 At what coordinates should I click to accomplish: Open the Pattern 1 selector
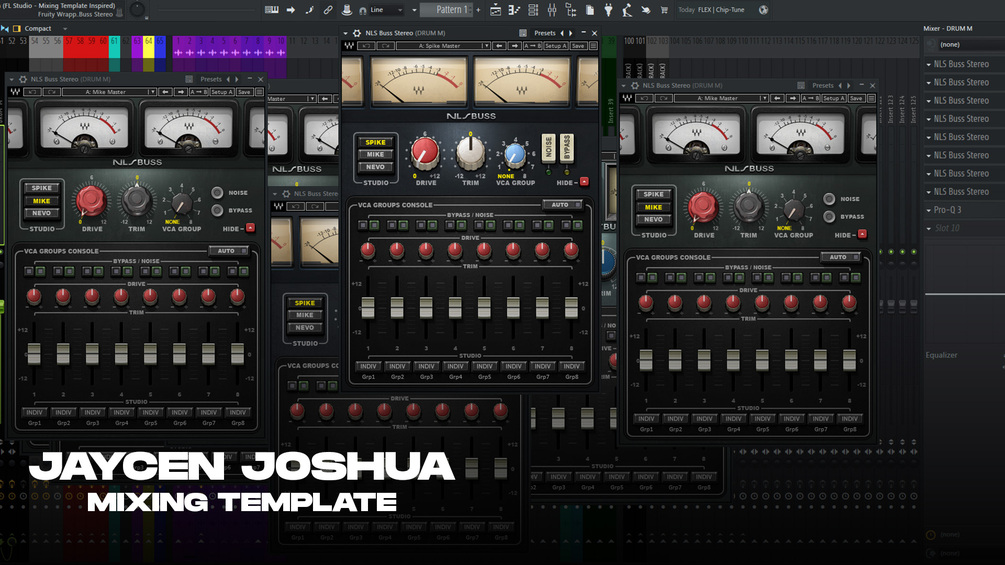pyautogui.click(x=447, y=10)
